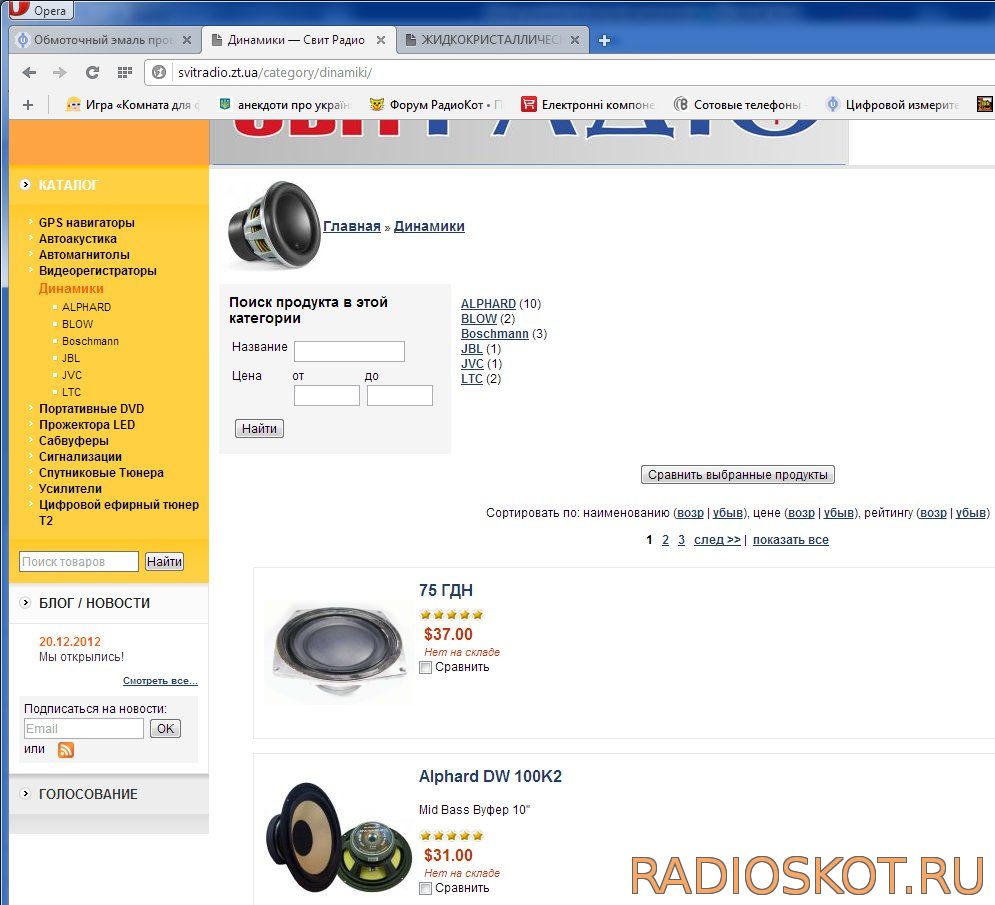Close the ЖИДКОКРИСТАЛЛИЧЕСКИЙ tab

pyautogui.click(x=574, y=40)
